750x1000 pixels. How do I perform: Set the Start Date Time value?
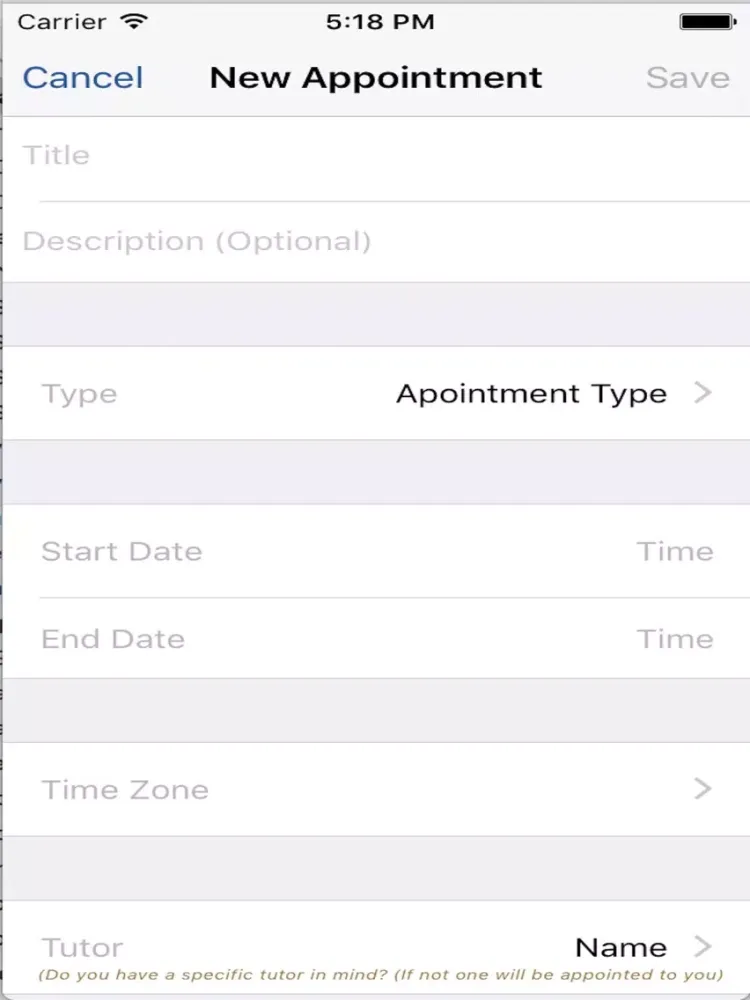coord(675,551)
